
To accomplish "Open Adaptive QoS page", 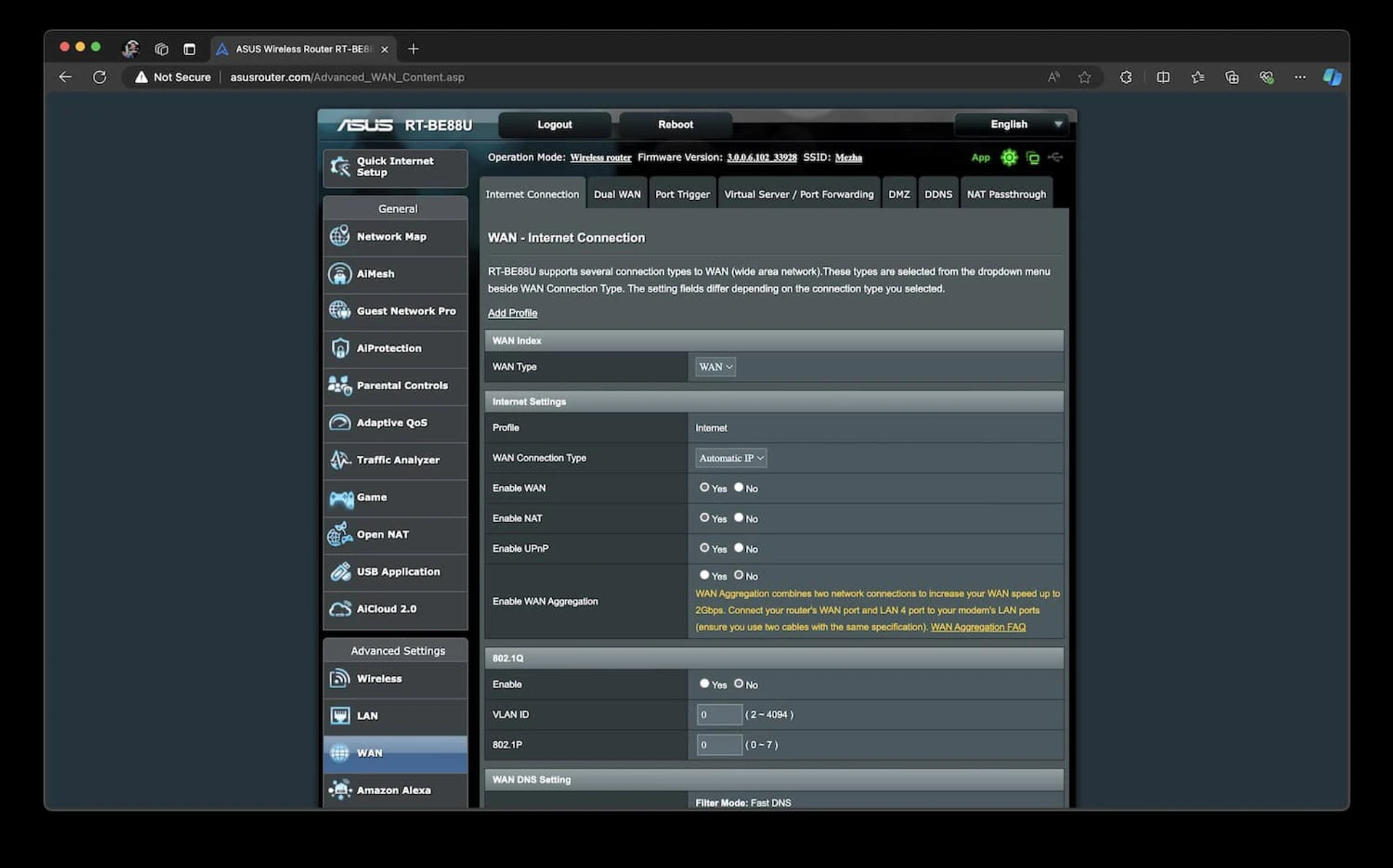I will click(395, 423).
